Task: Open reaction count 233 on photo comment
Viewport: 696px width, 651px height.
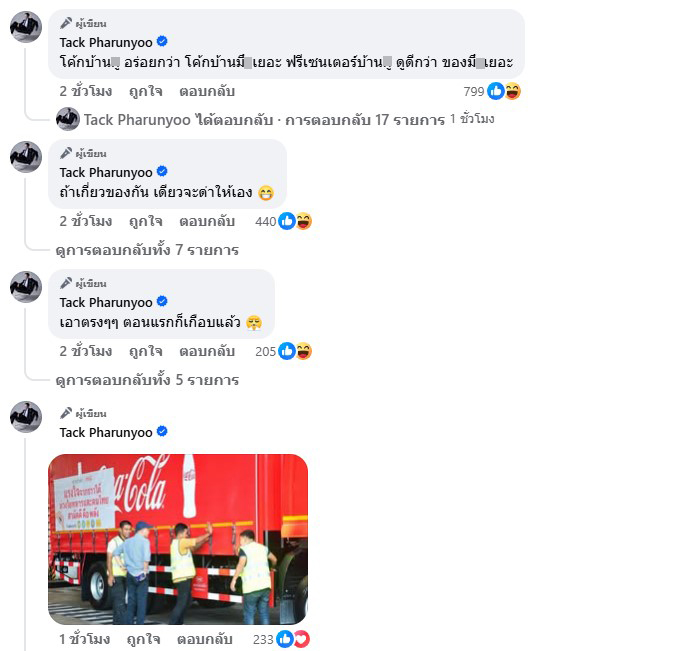Action: (263, 639)
